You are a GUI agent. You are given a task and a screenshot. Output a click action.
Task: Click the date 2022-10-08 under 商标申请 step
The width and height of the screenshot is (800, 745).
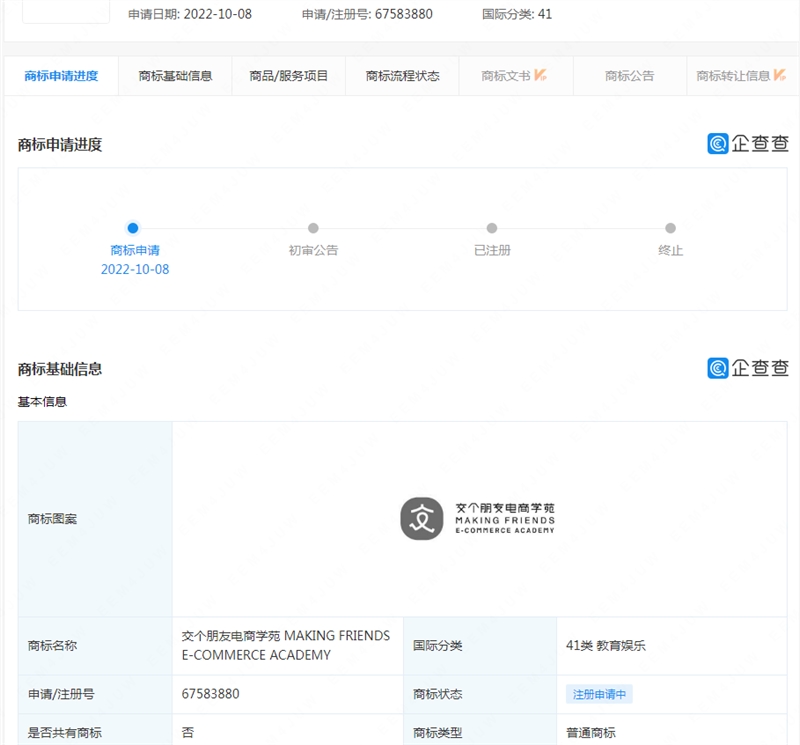[x=135, y=269]
